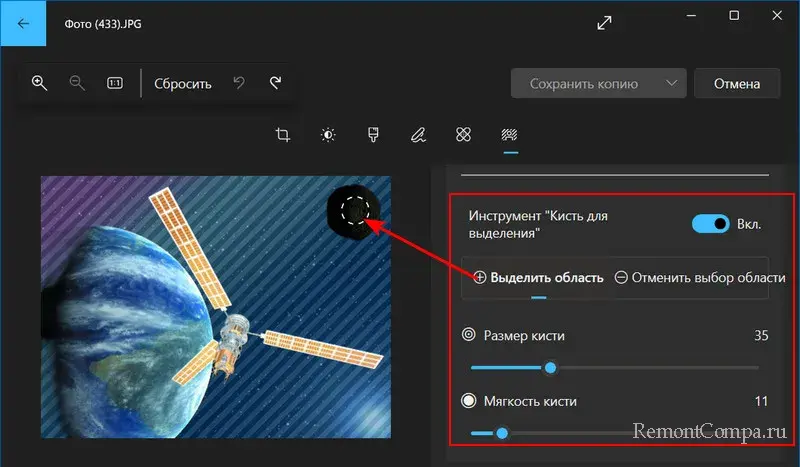Open the erase tool with four-circles icon
Screen dimensions: 800x467
[x=464, y=135]
